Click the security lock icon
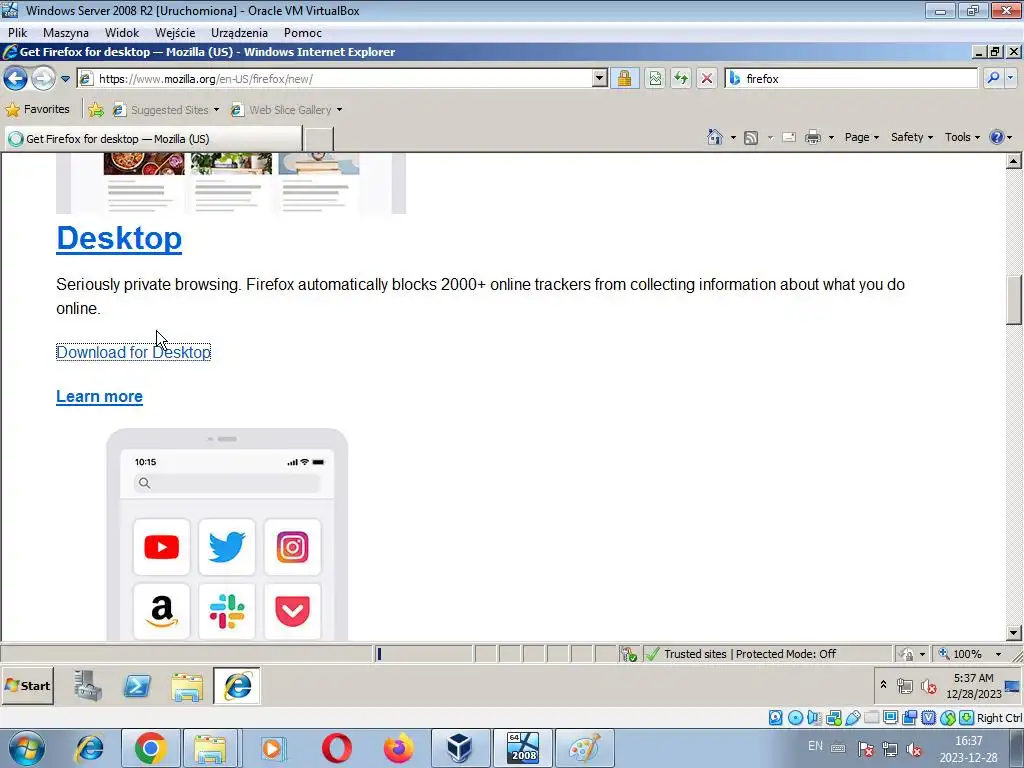The image size is (1024, 768). click(624, 79)
